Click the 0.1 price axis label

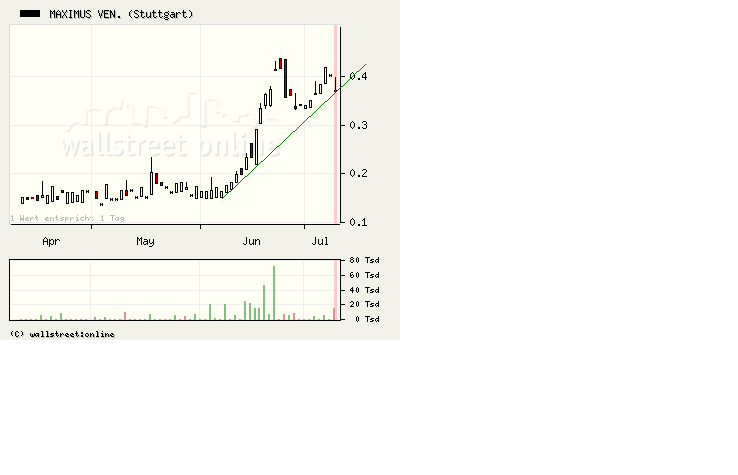[358, 221]
